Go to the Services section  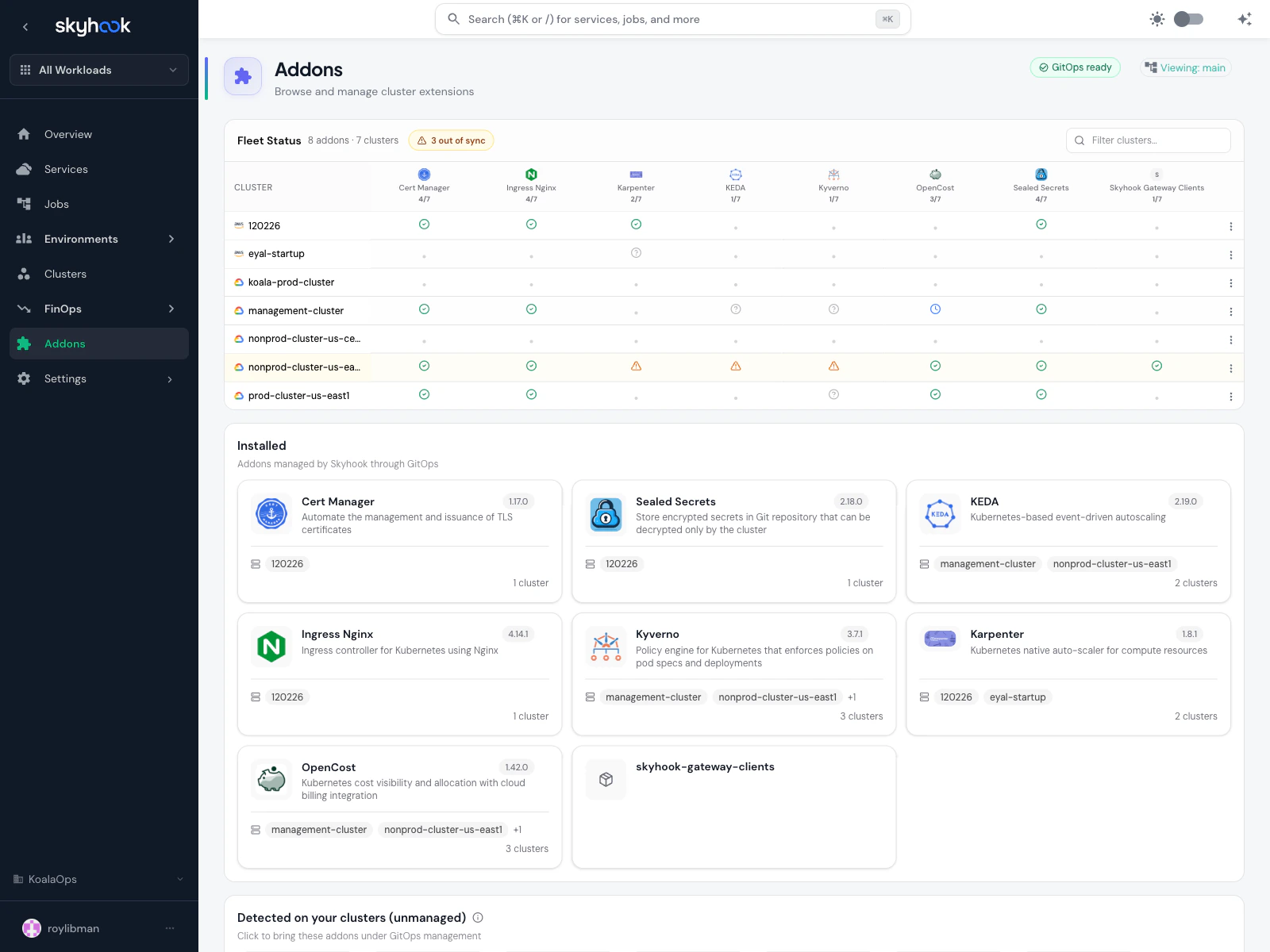click(x=66, y=169)
